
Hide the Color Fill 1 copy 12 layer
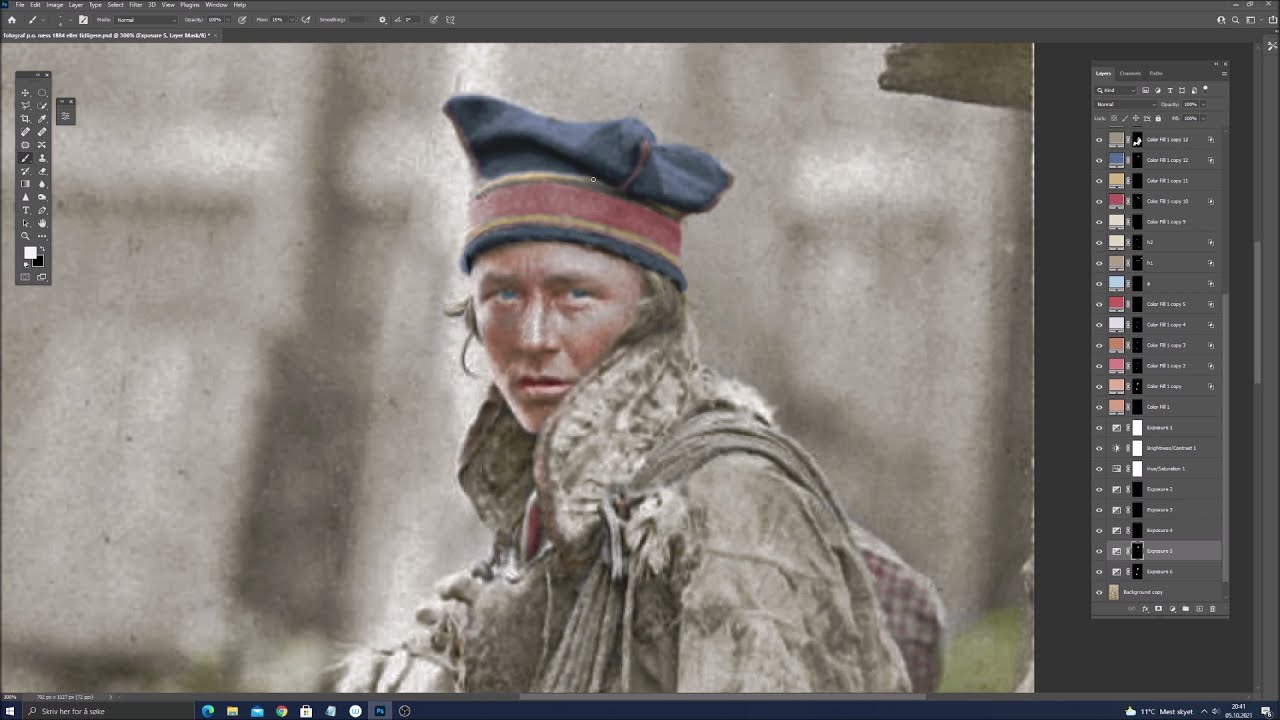(1099, 160)
